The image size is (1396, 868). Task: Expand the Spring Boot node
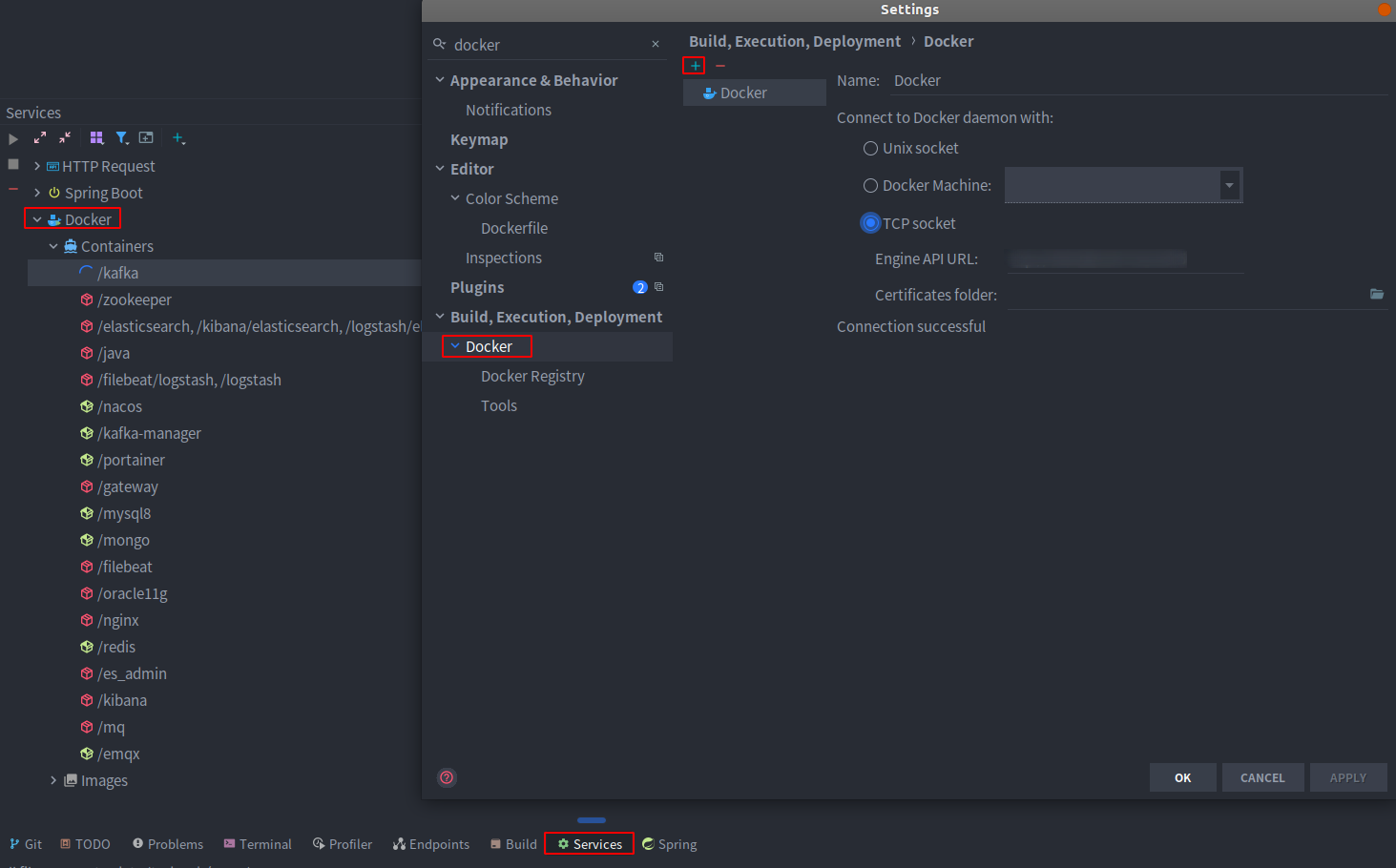37,193
